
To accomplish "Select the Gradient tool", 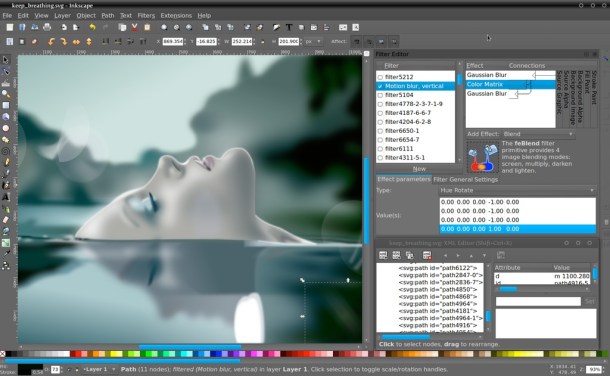I will pyautogui.click(x=5, y=243).
